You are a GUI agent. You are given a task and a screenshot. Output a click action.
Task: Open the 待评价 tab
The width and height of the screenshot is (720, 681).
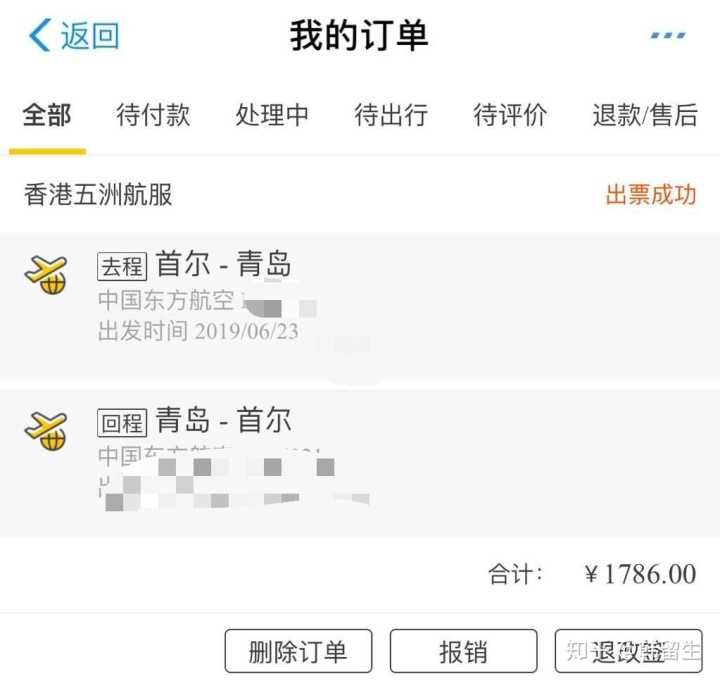pos(510,115)
